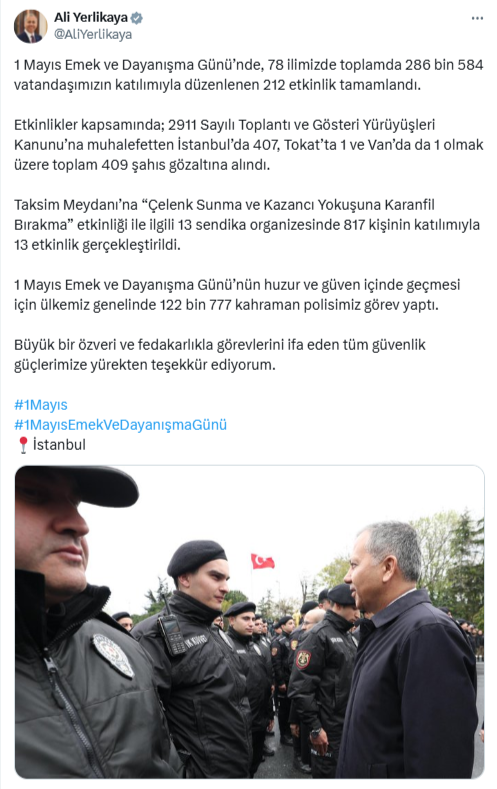The height and width of the screenshot is (789, 497).
Task: Click the sentence about 122 bin 777 polisimiz
Action: pyautogui.click(x=237, y=294)
